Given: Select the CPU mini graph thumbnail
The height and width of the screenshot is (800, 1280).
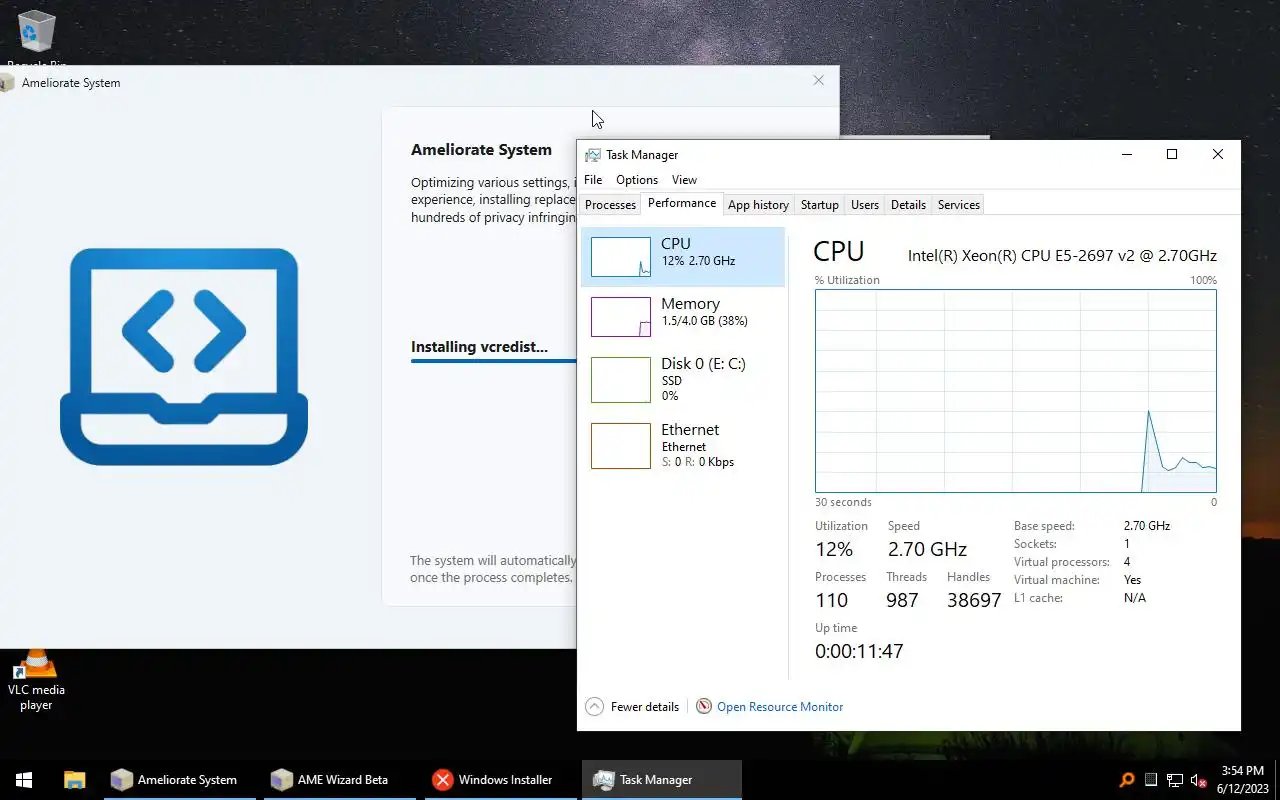Looking at the screenshot, I should pyautogui.click(x=621, y=257).
